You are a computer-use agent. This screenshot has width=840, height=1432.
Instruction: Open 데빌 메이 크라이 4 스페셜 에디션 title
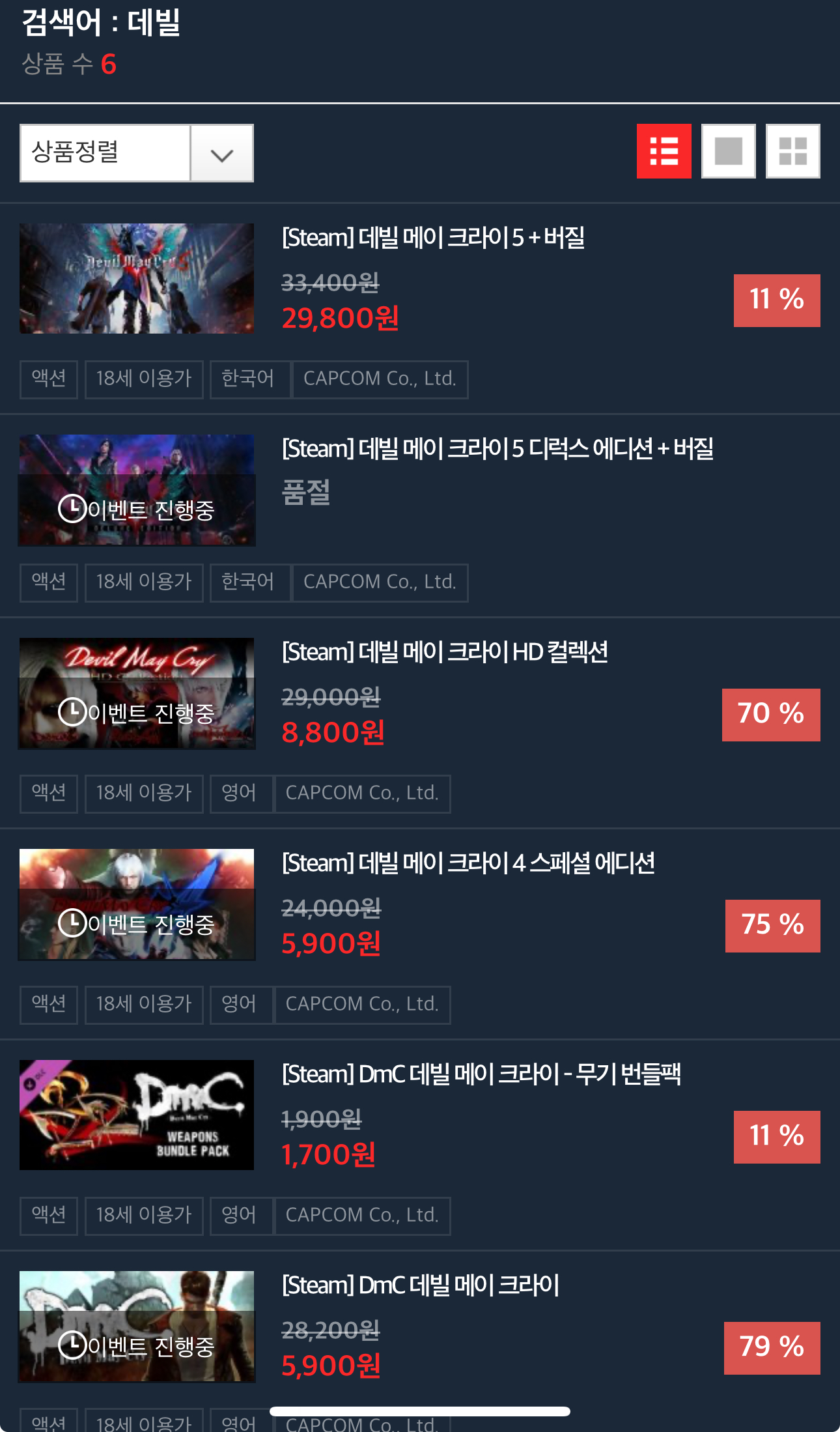pos(468,863)
